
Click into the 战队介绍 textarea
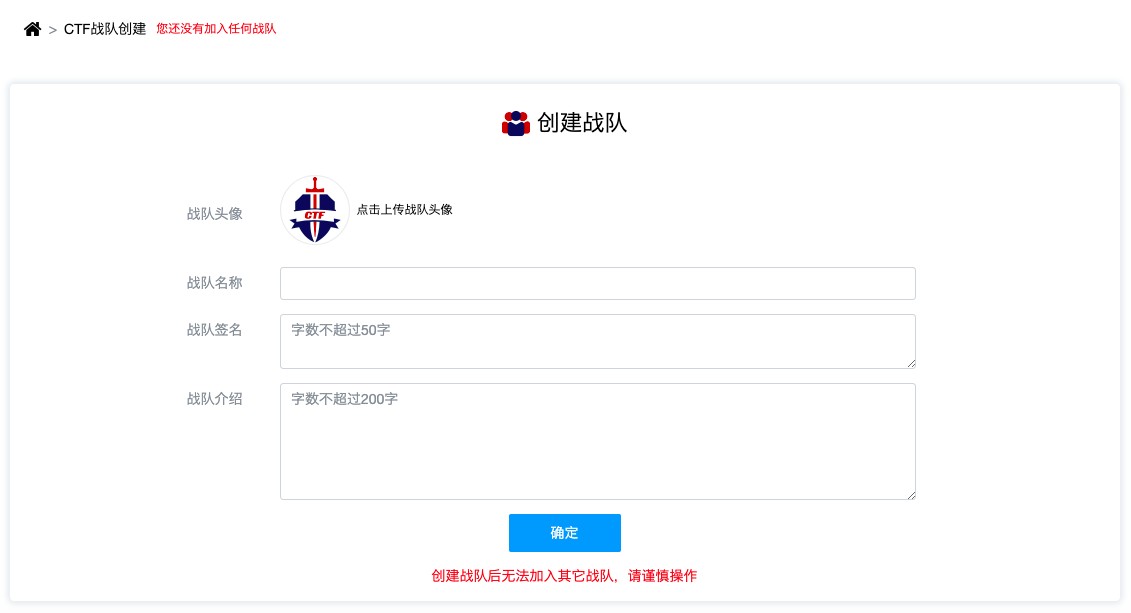pyautogui.click(x=598, y=441)
